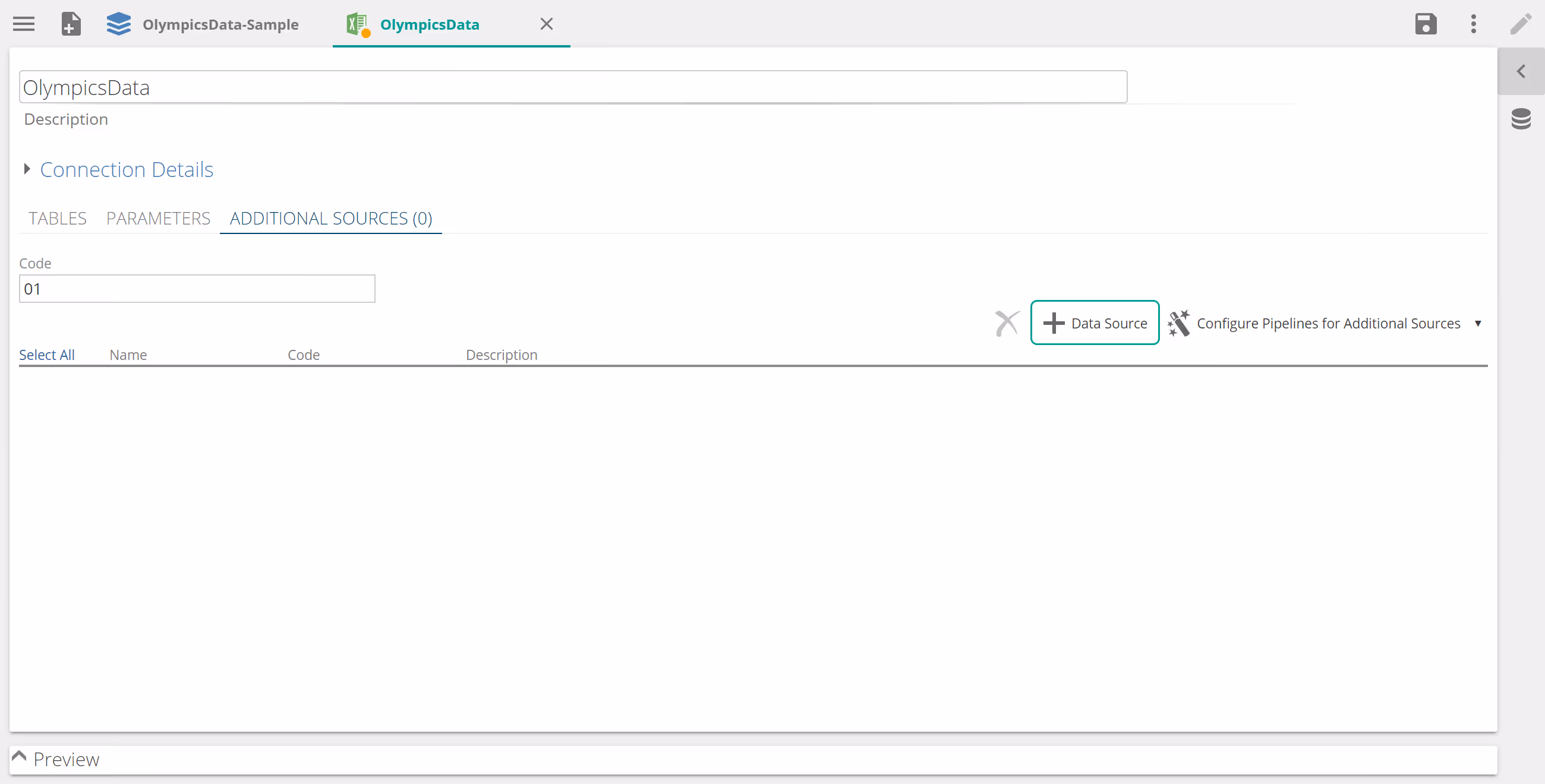This screenshot has height=784, width=1545.
Task: Switch to the TABLES tab
Action: coord(58,218)
